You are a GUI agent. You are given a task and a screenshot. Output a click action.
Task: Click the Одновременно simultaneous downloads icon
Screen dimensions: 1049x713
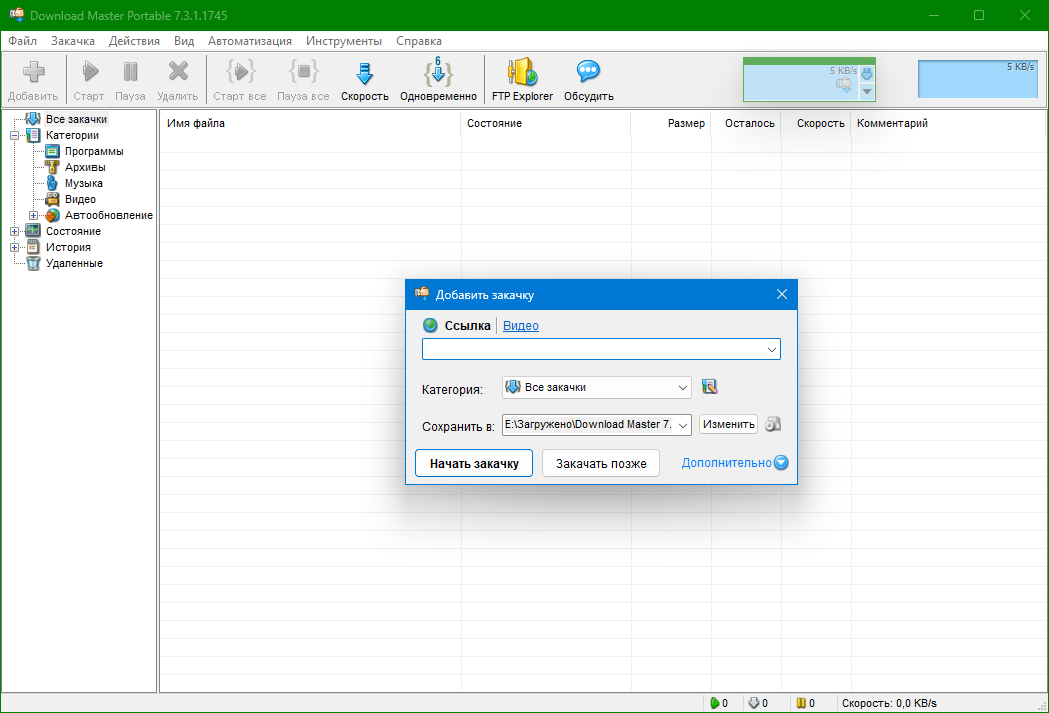point(438,74)
